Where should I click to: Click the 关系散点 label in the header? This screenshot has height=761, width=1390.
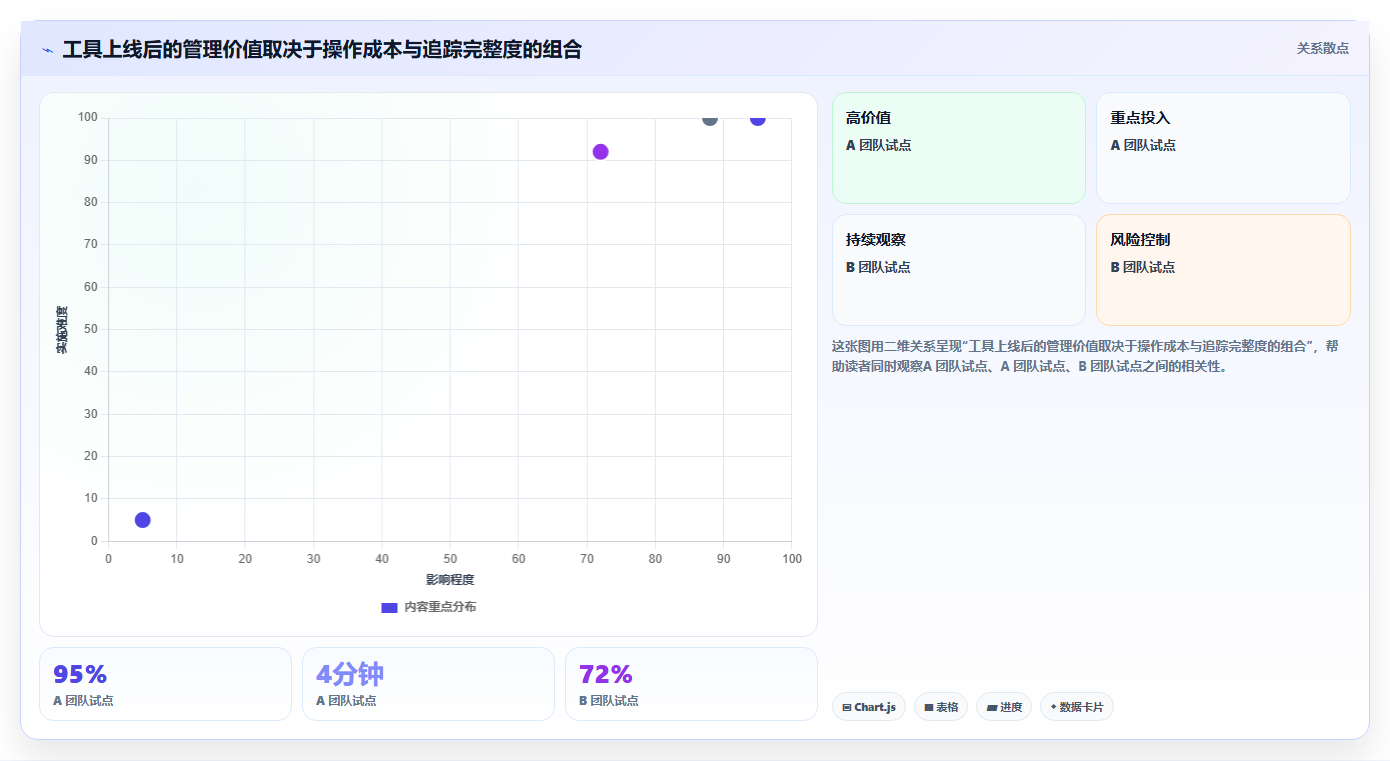[x=1323, y=48]
